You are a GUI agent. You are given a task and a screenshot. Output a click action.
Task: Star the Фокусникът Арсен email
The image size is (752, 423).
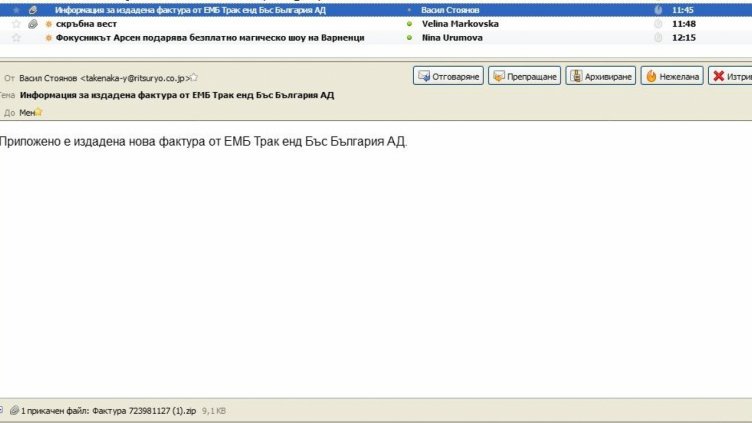(16, 38)
